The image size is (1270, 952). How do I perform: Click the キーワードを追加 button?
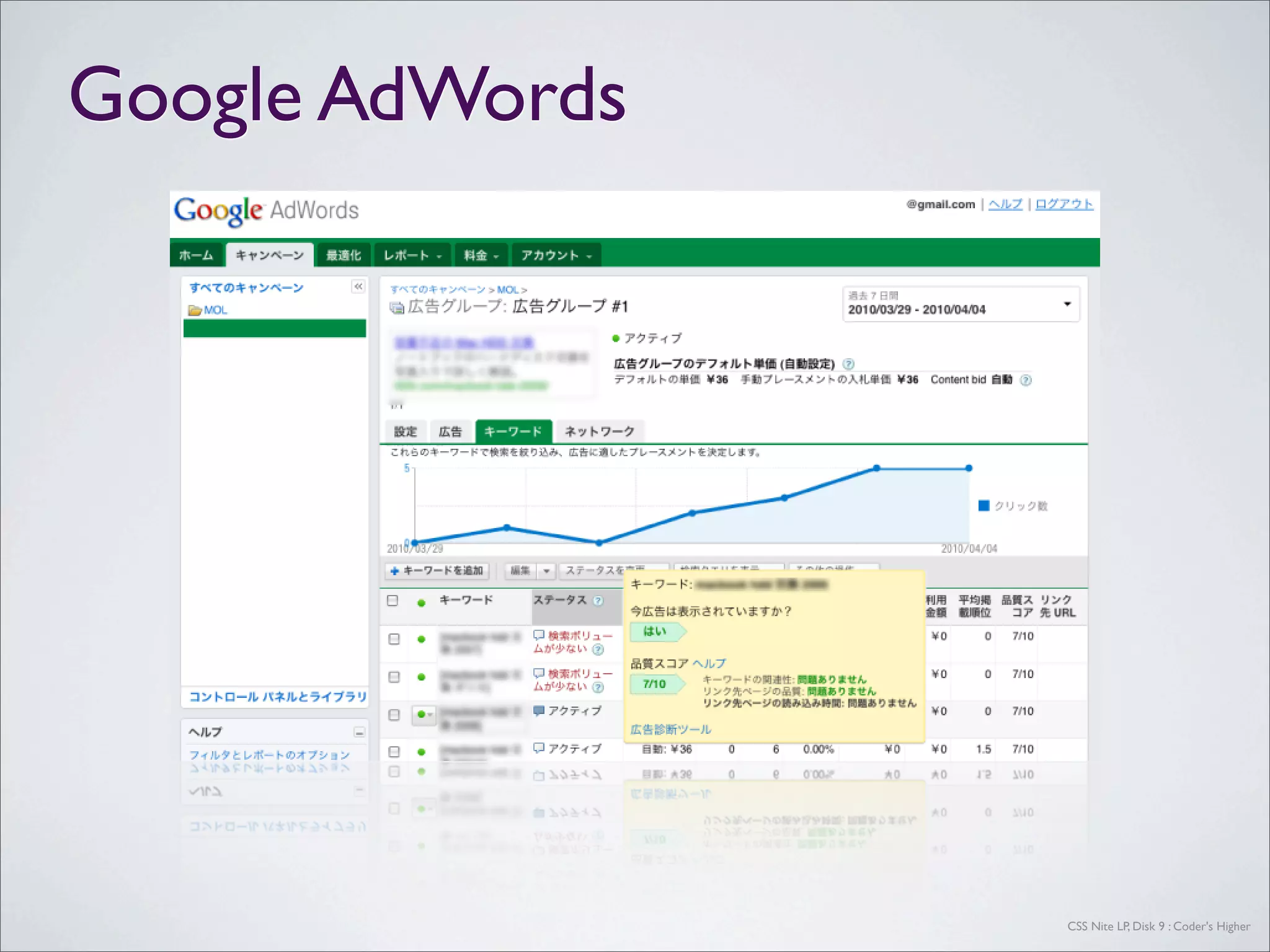click(437, 570)
